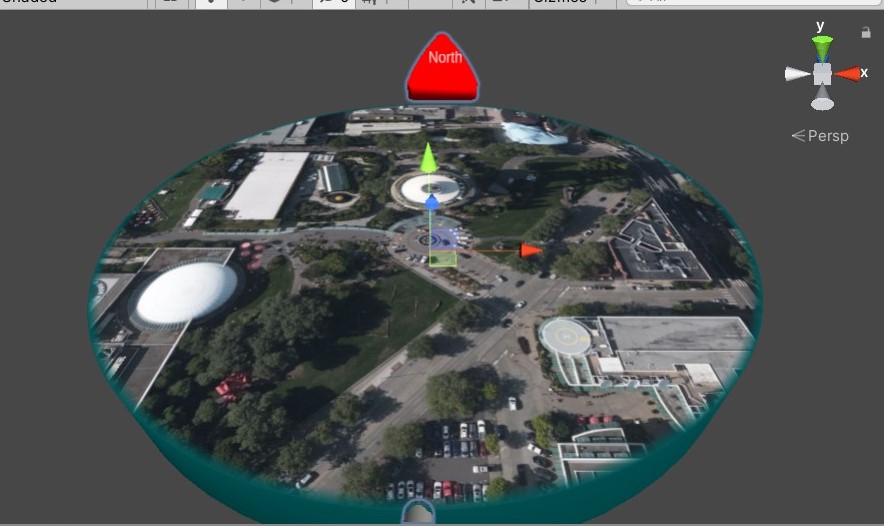Select the gray marker at the map's bottom edge
The image size is (884, 526).
coord(418,512)
